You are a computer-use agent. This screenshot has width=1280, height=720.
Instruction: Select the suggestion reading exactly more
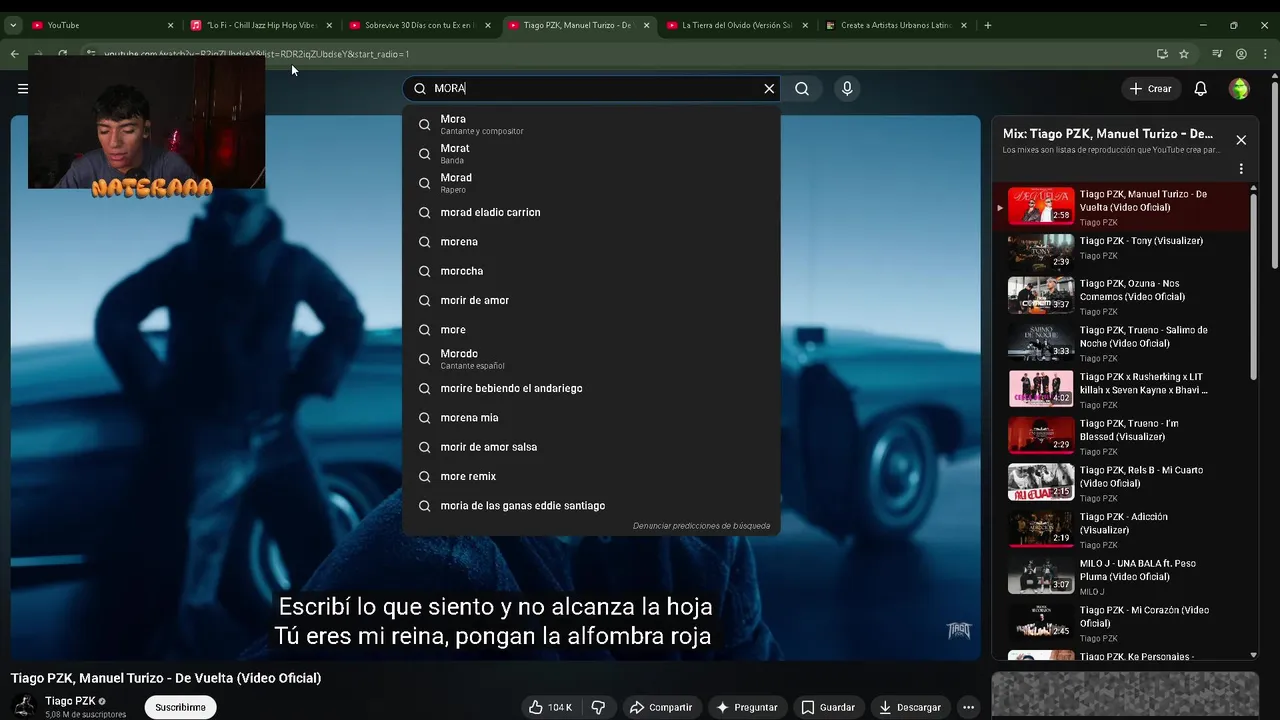591,329
